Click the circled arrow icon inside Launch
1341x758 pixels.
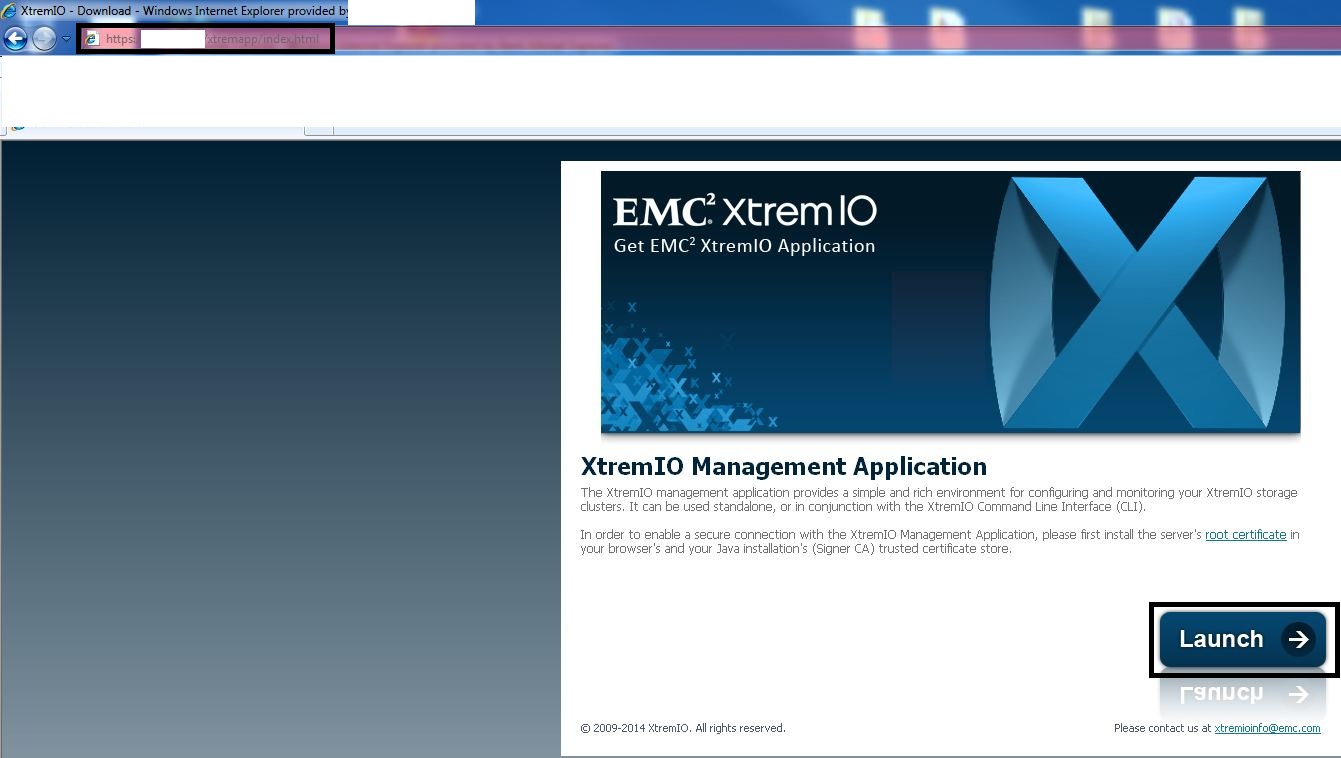coord(1298,639)
